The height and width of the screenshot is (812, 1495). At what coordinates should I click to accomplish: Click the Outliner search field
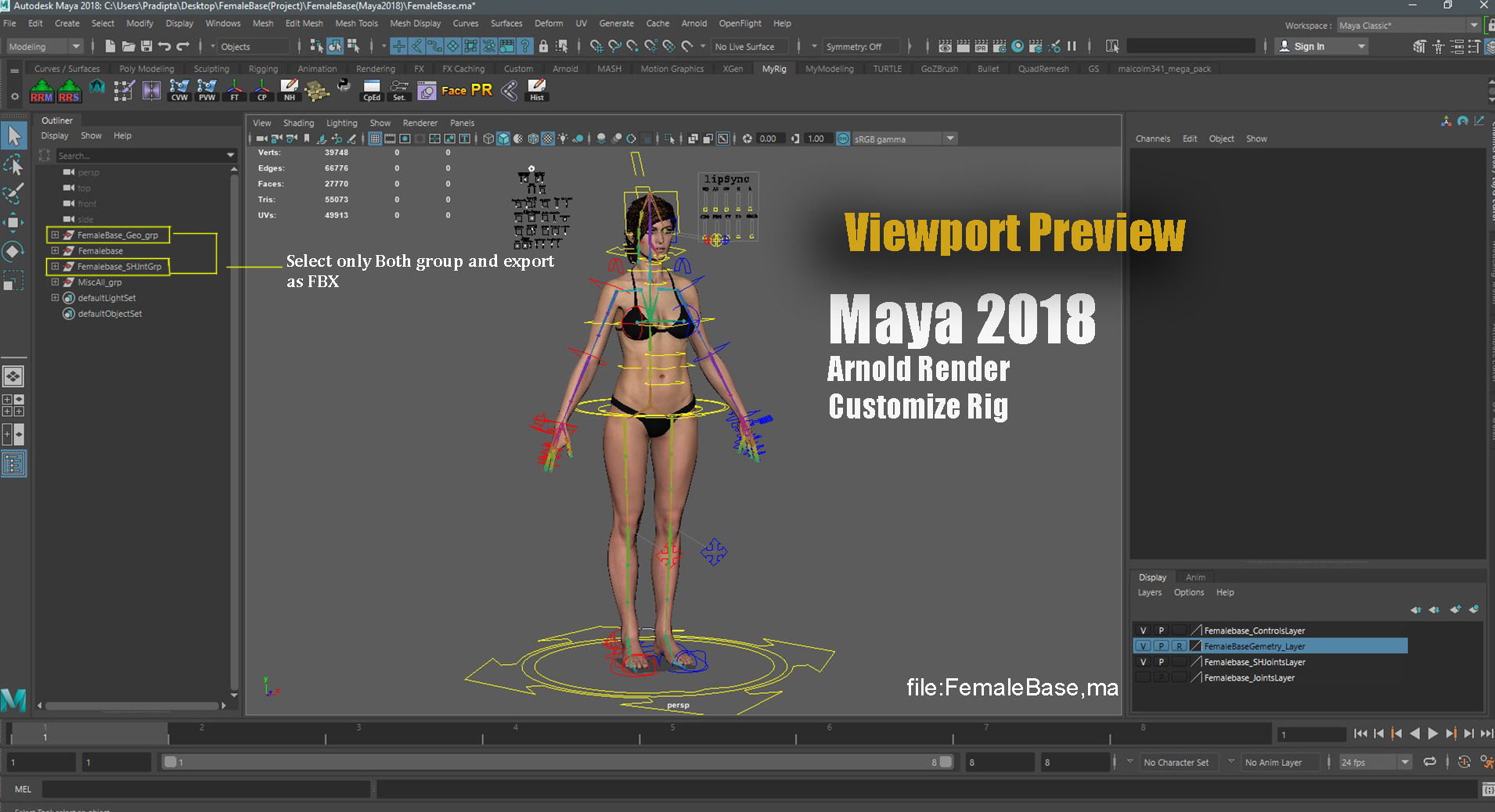(146, 156)
